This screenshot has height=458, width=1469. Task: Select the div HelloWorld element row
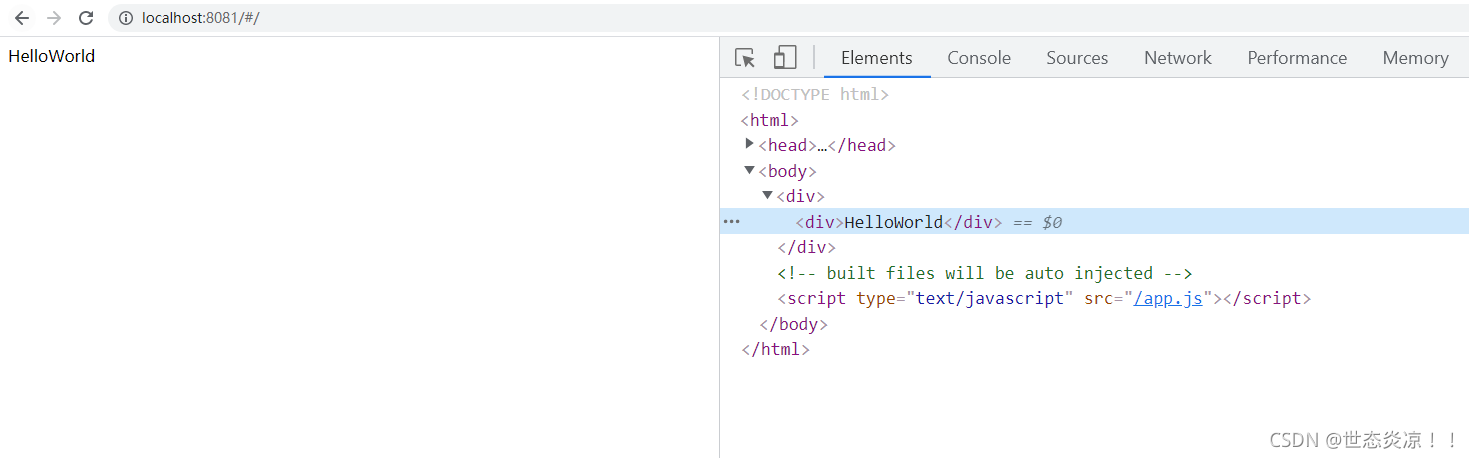click(1094, 221)
